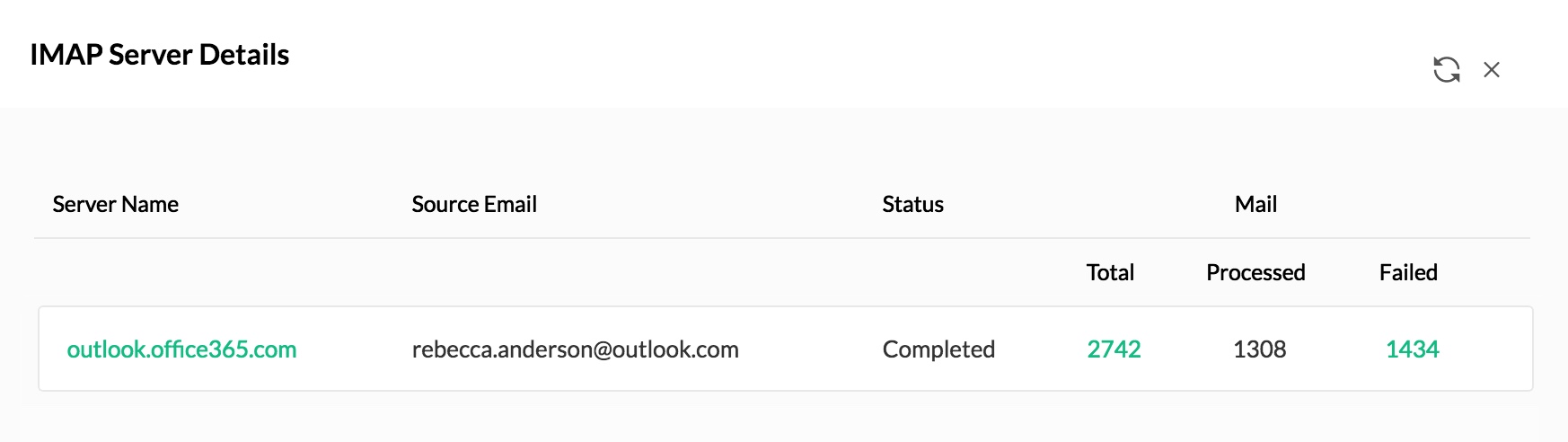This screenshot has width=1568, height=442.
Task: Click the Source Email column header
Action: coord(474,205)
